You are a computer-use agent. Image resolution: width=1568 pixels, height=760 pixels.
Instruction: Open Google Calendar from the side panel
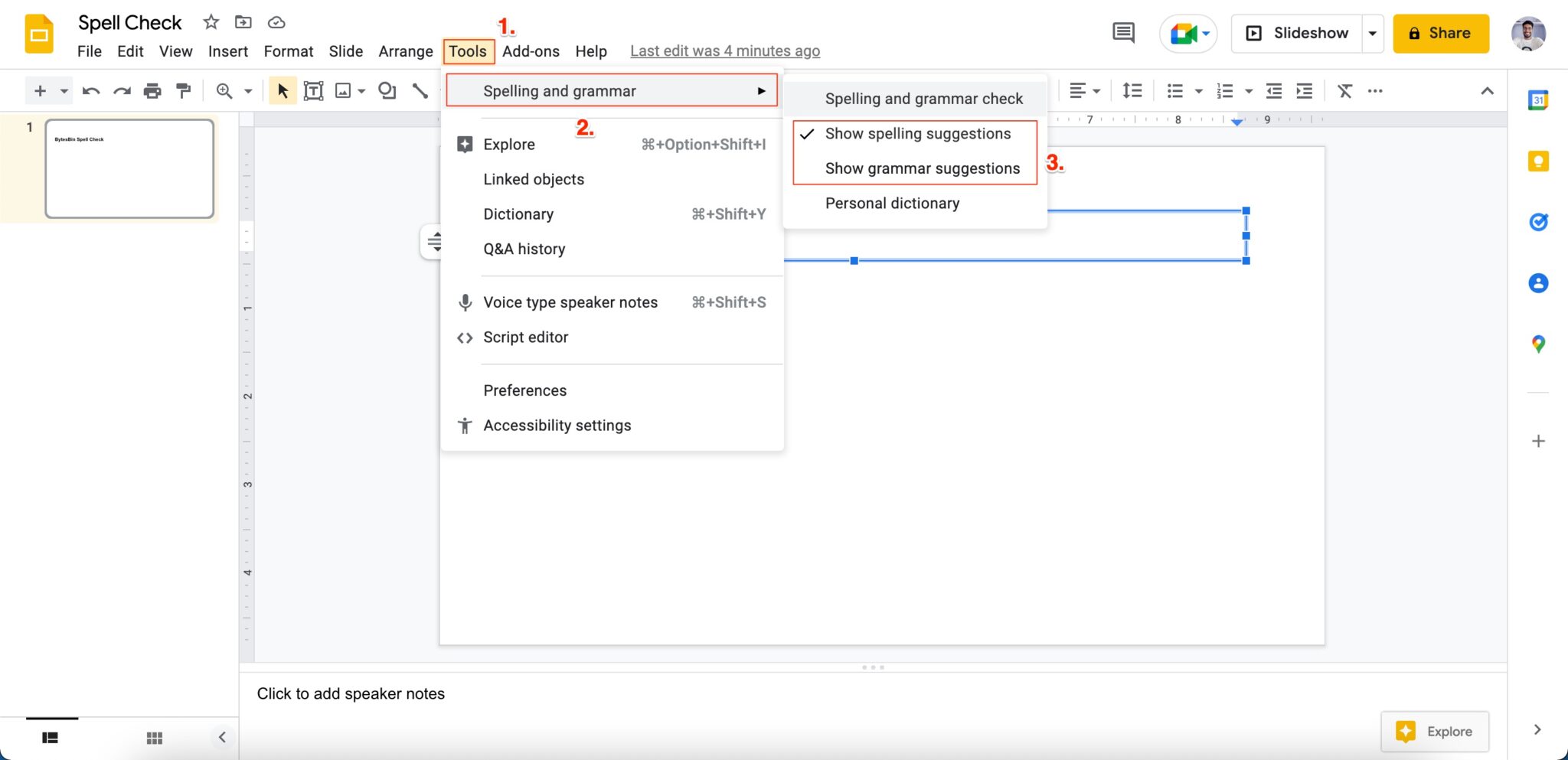click(x=1539, y=100)
